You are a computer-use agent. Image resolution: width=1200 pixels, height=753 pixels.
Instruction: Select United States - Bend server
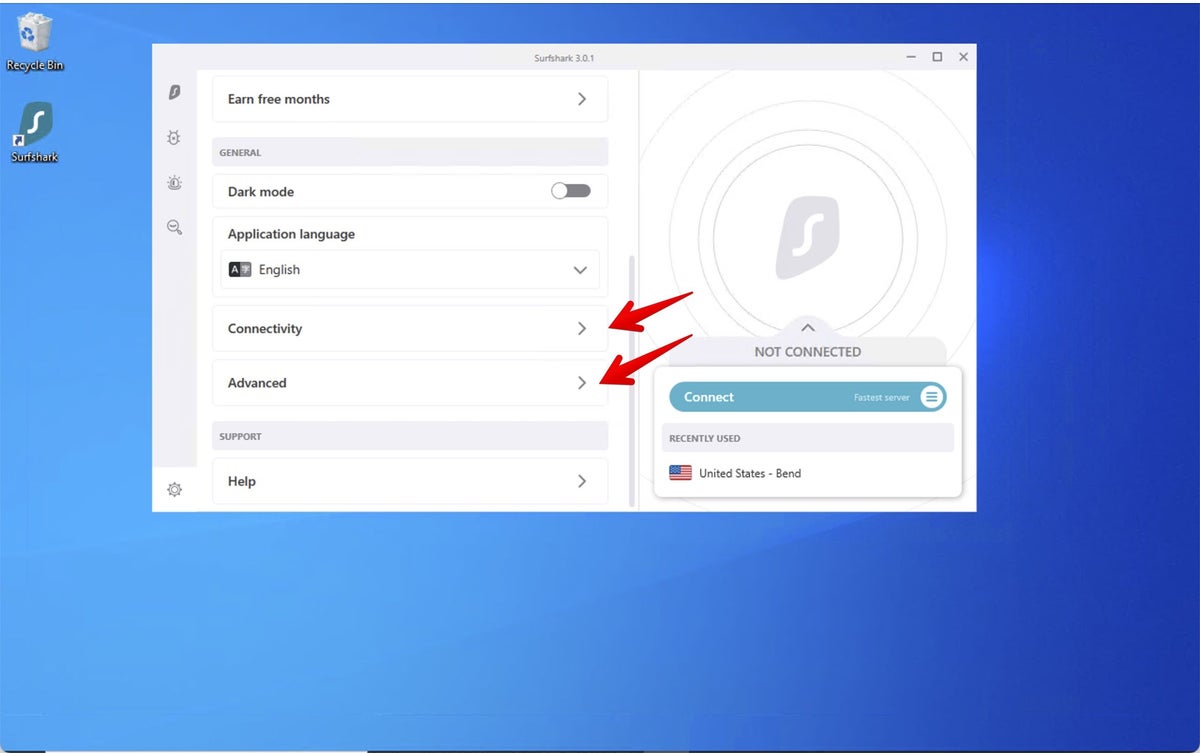tap(808, 473)
